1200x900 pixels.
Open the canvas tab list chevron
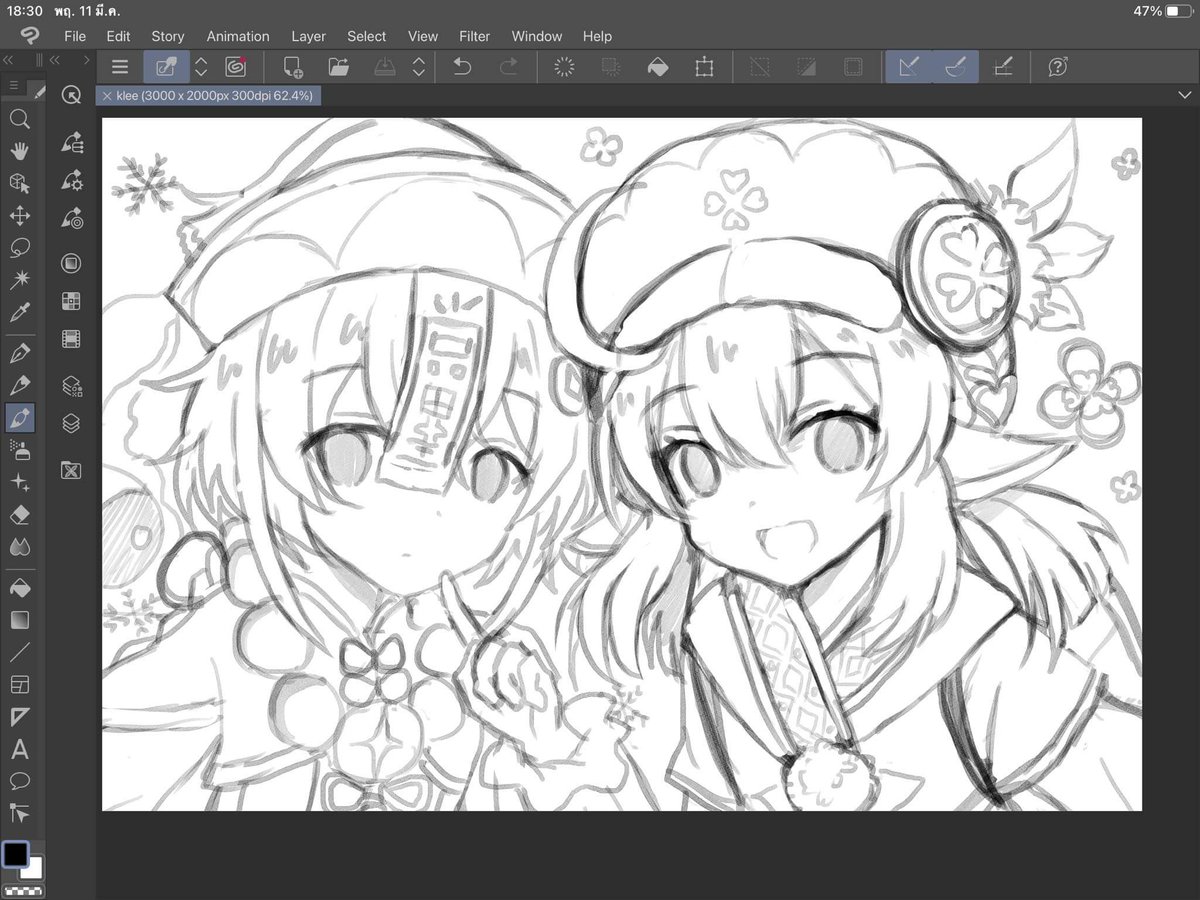(1186, 95)
